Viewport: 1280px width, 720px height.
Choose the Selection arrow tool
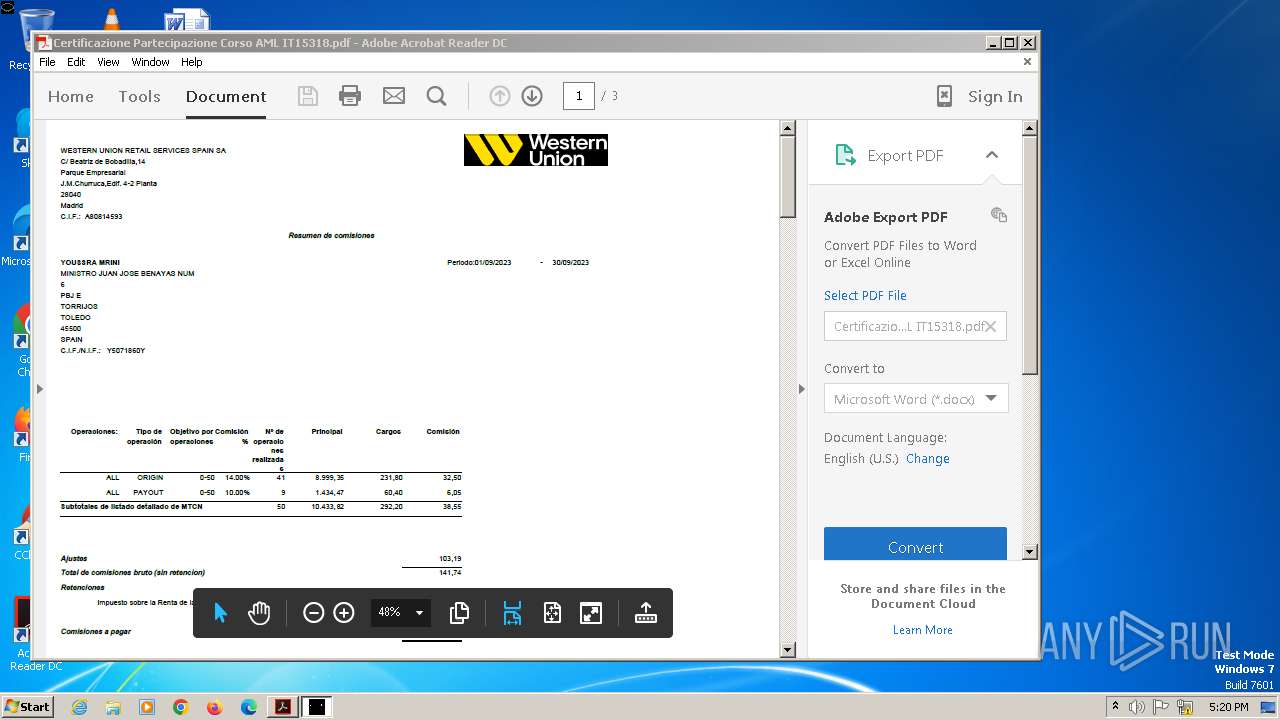(221, 613)
